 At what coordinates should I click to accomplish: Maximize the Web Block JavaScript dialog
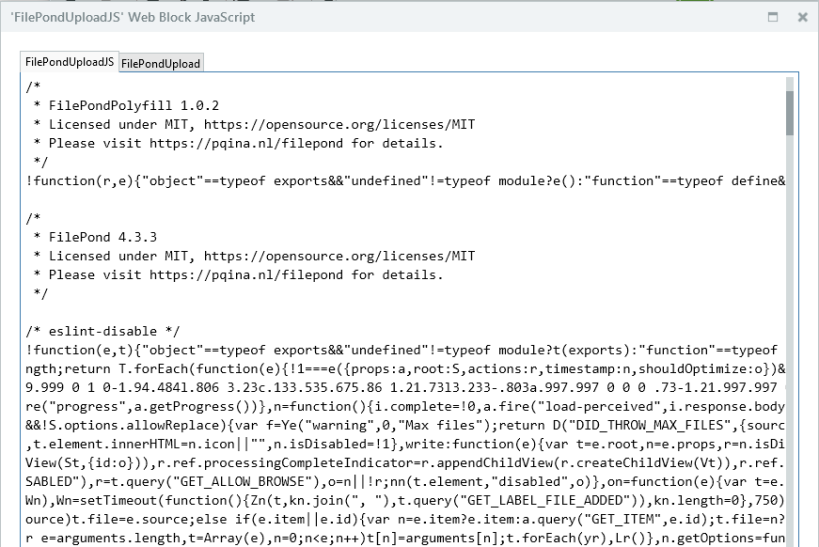[x=773, y=17]
